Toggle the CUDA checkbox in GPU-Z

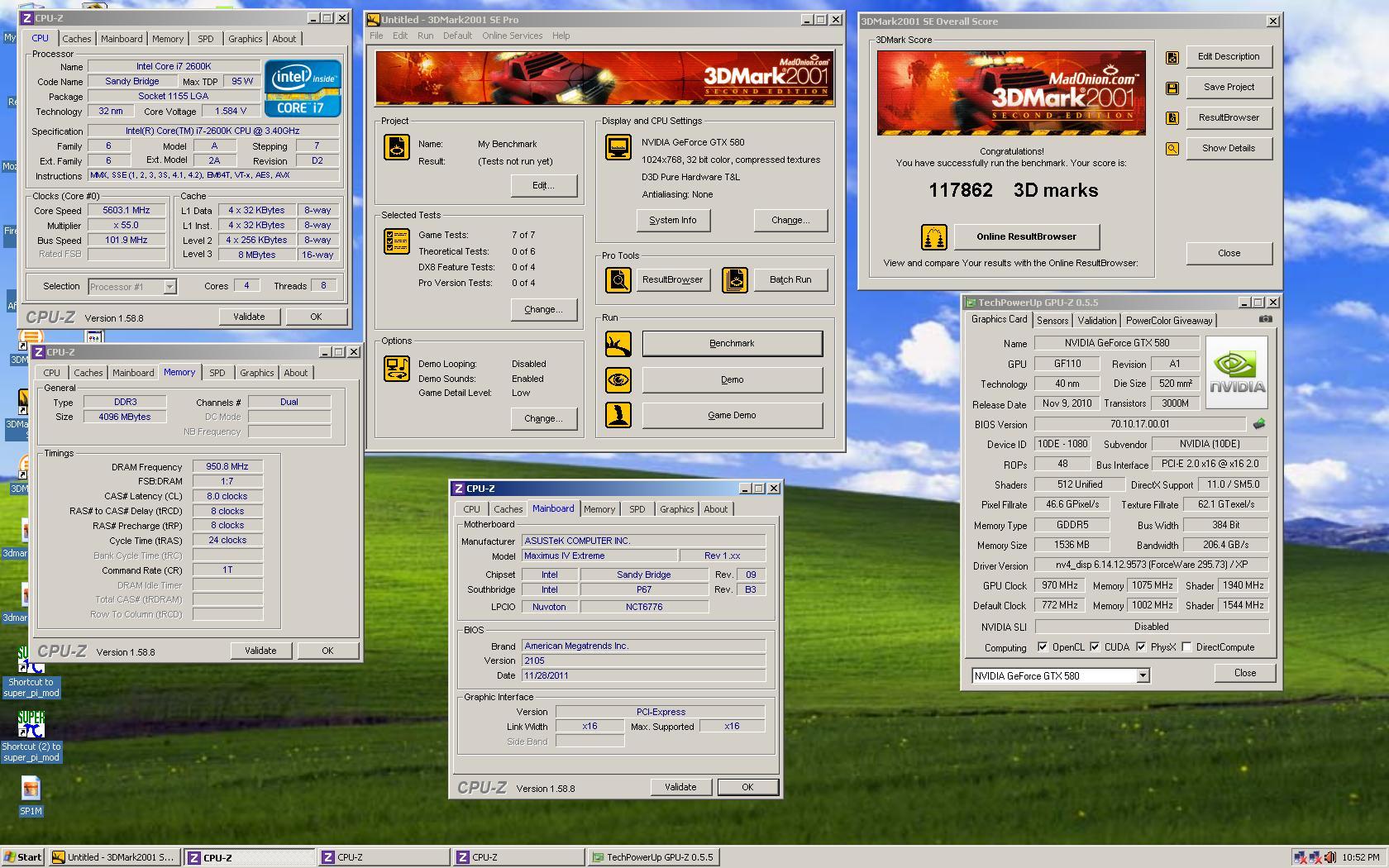pos(1095,647)
